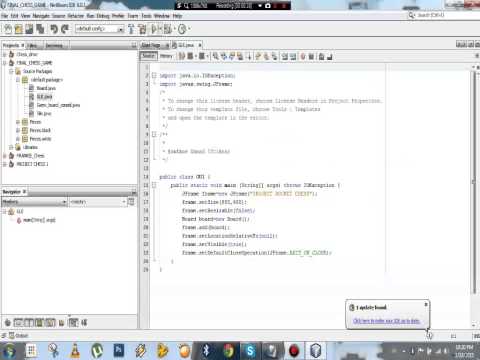Select the main method in Navigator
480x360 pixels.
39,220
